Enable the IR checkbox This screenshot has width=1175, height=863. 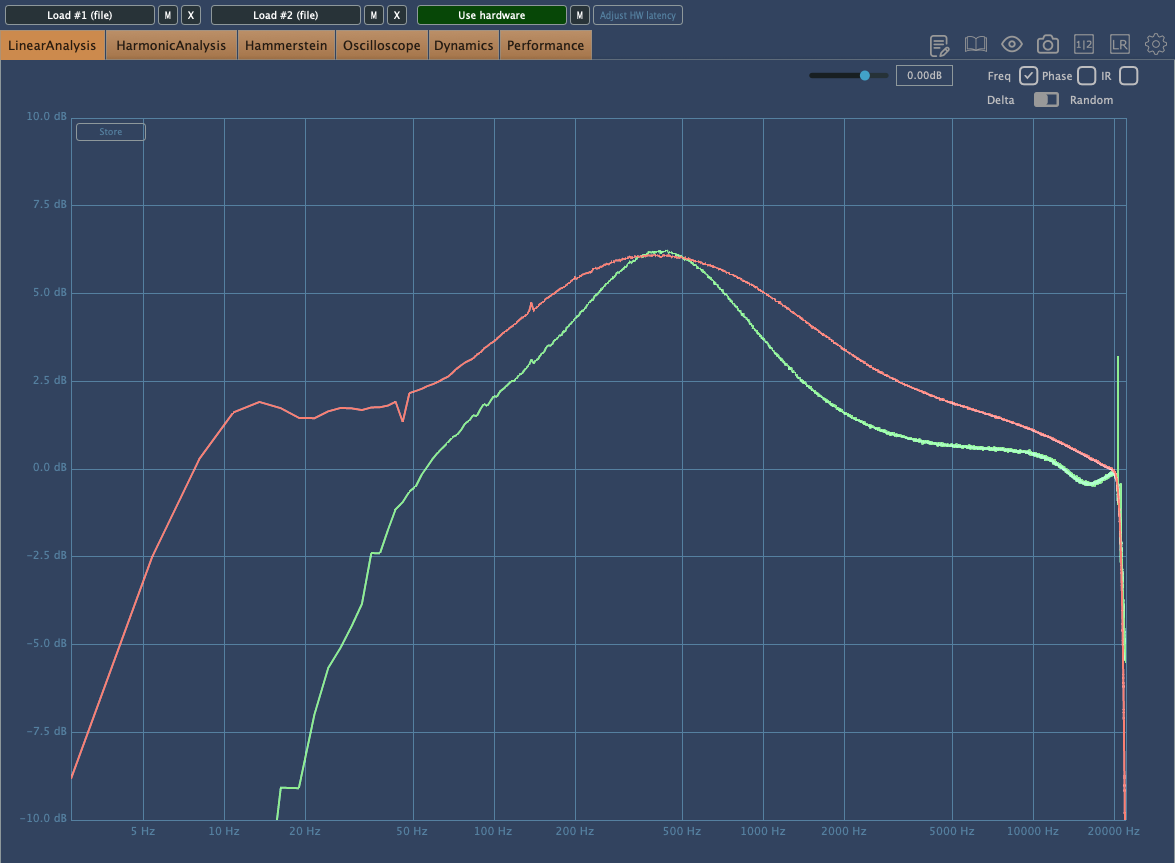click(x=1128, y=76)
